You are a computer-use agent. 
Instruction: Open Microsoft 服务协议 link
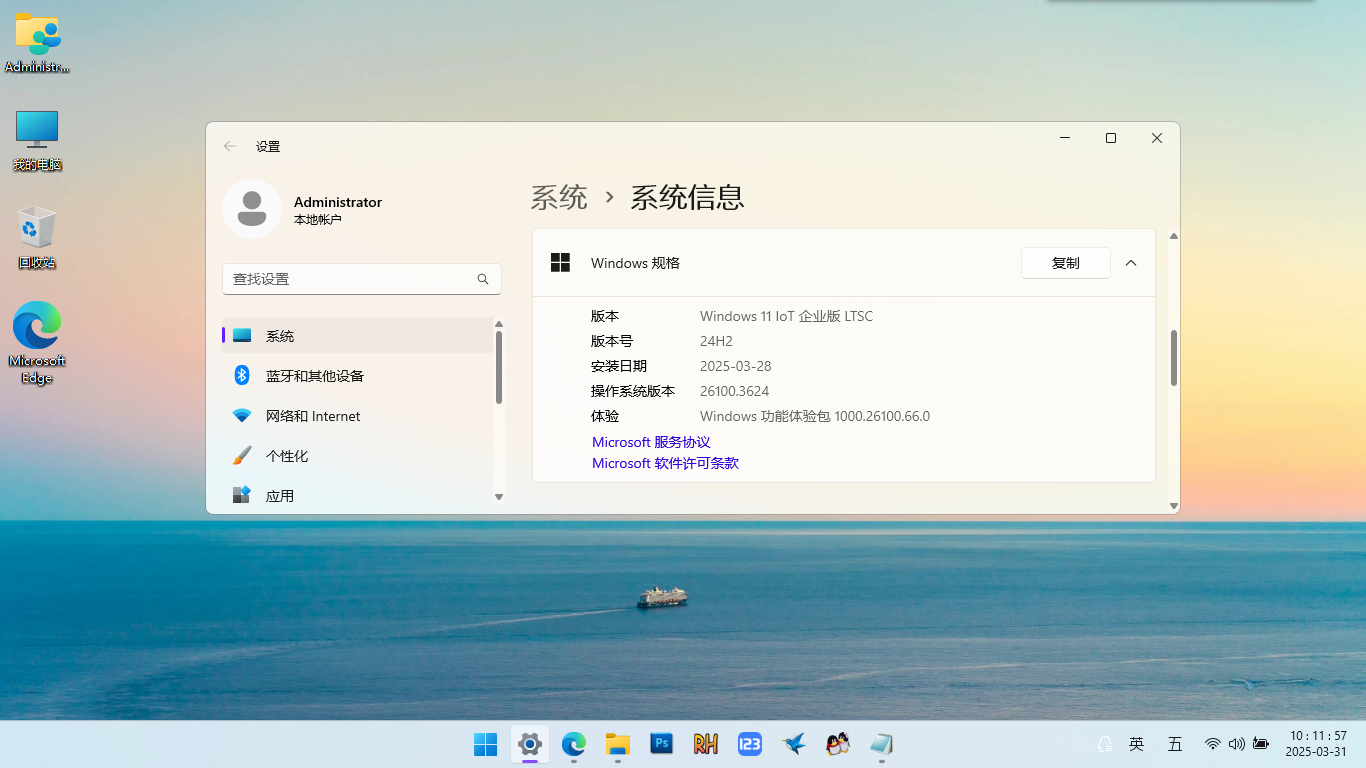[651, 442]
